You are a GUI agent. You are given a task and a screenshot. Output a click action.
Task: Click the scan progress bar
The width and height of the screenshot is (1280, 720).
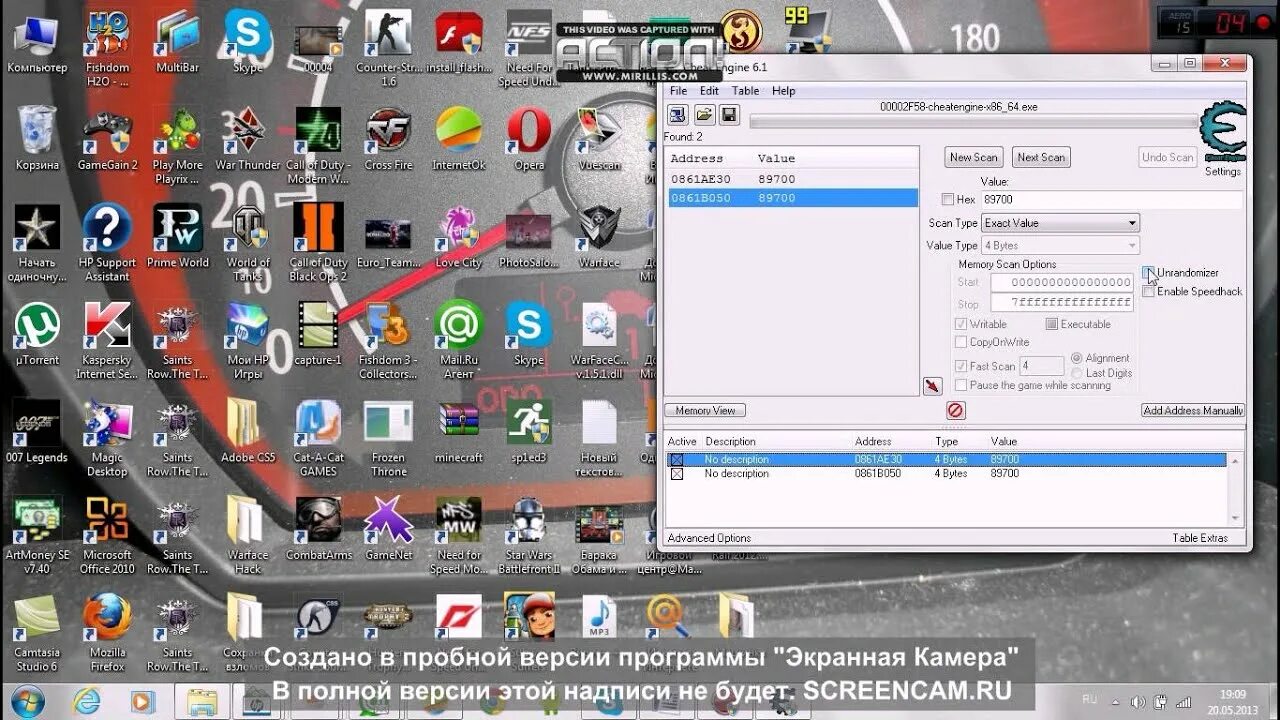click(974, 122)
